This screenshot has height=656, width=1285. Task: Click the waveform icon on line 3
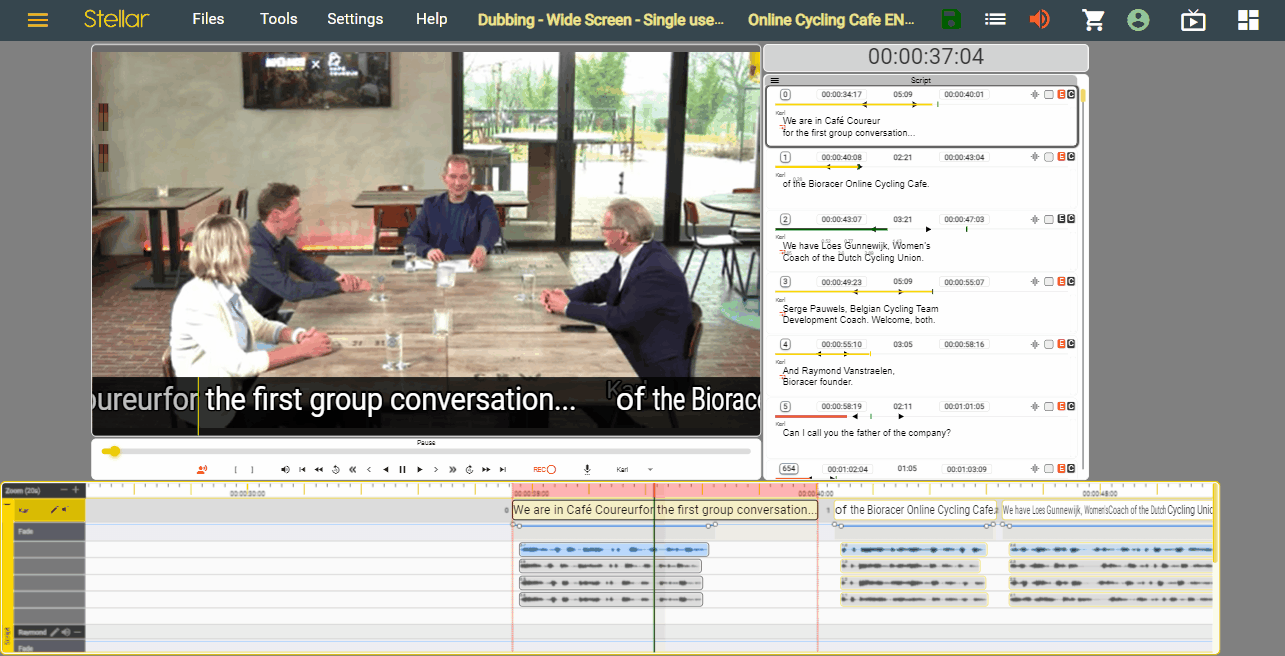(1035, 282)
